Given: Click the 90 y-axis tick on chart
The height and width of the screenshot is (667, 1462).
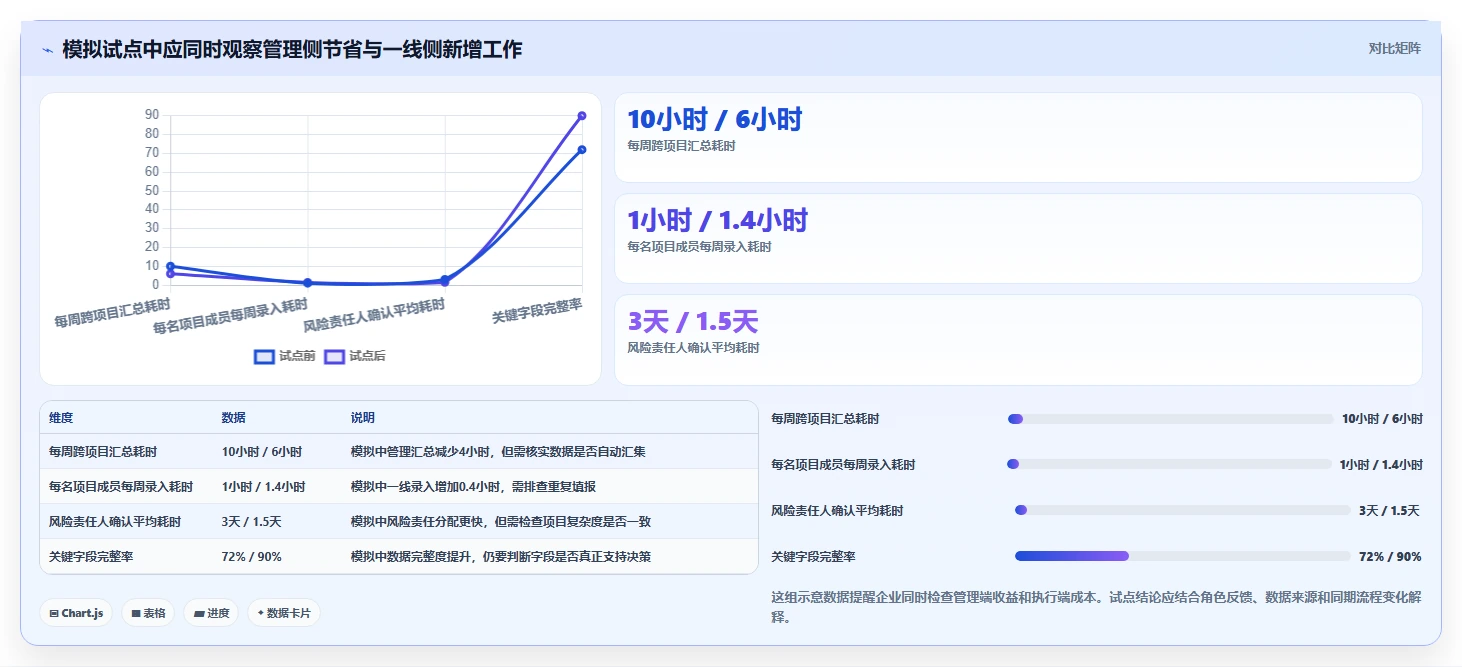Looking at the screenshot, I should pyautogui.click(x=152, y=115).
